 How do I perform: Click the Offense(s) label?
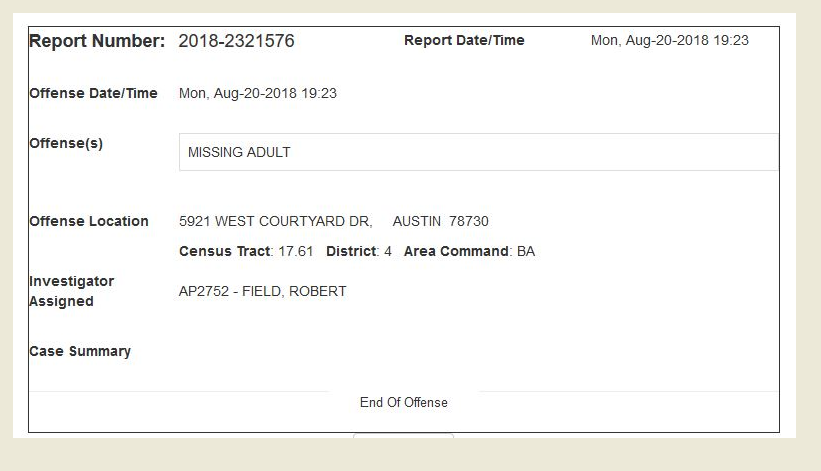pyautogui.click(x=66, y=143)
